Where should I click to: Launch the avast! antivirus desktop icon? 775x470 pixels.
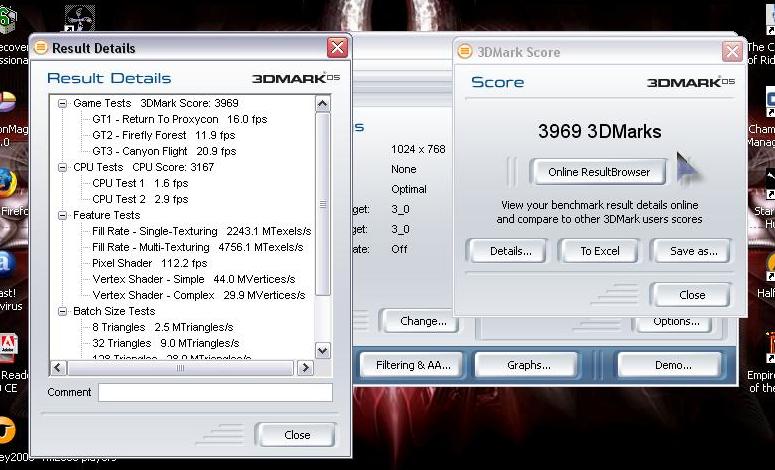[x=8, y=265]
